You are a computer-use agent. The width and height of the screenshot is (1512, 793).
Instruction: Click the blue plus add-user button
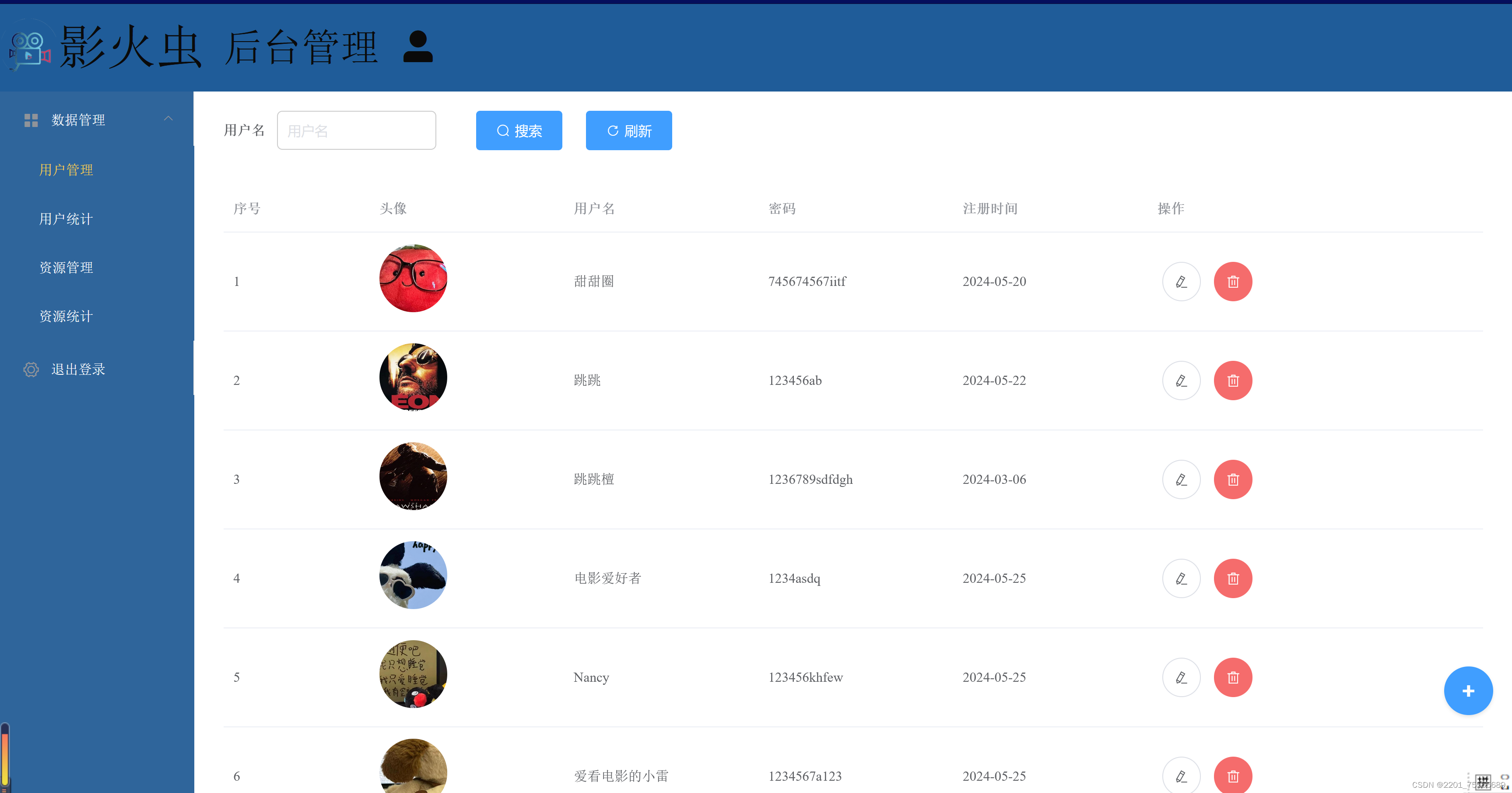click(1469, 691)
